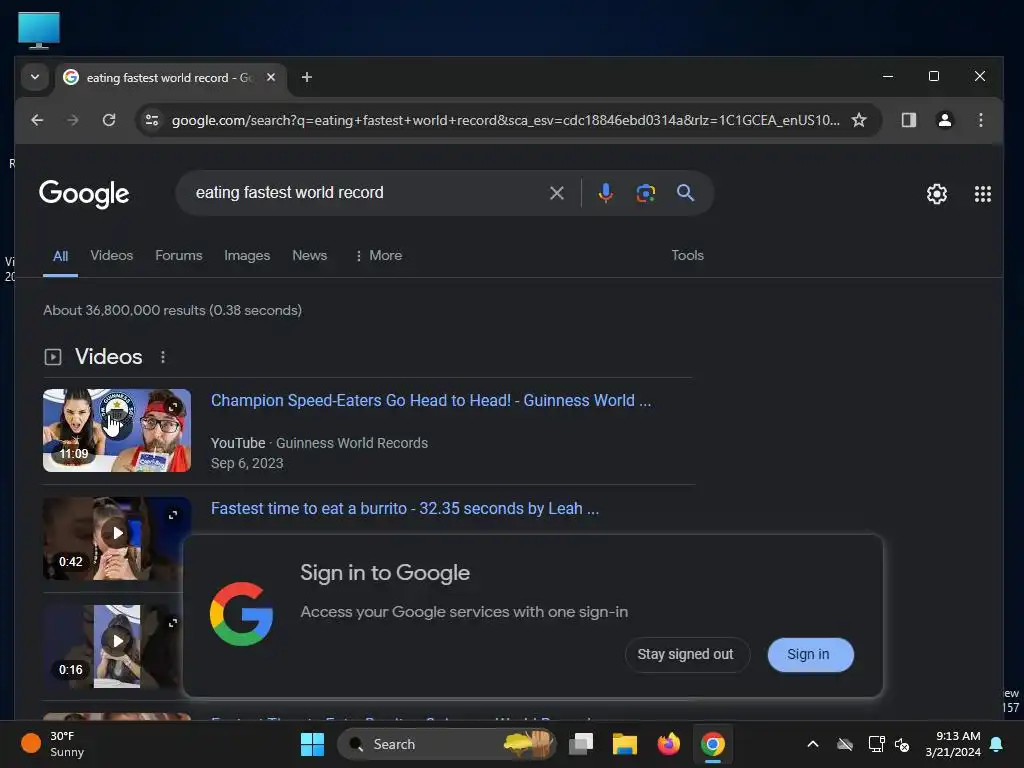Click About 36,800,000 results text

[172, 310]
